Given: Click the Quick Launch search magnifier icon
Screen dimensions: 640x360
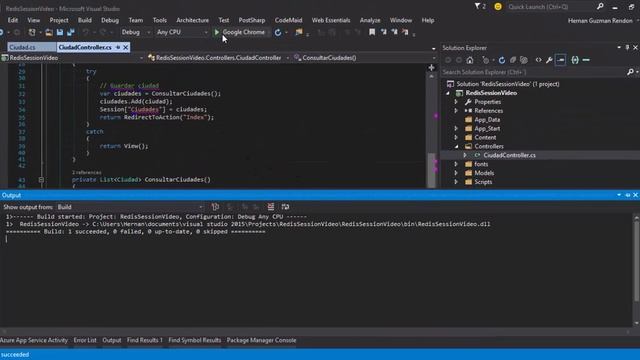Looking at the screenshot, I should point(600,6).
